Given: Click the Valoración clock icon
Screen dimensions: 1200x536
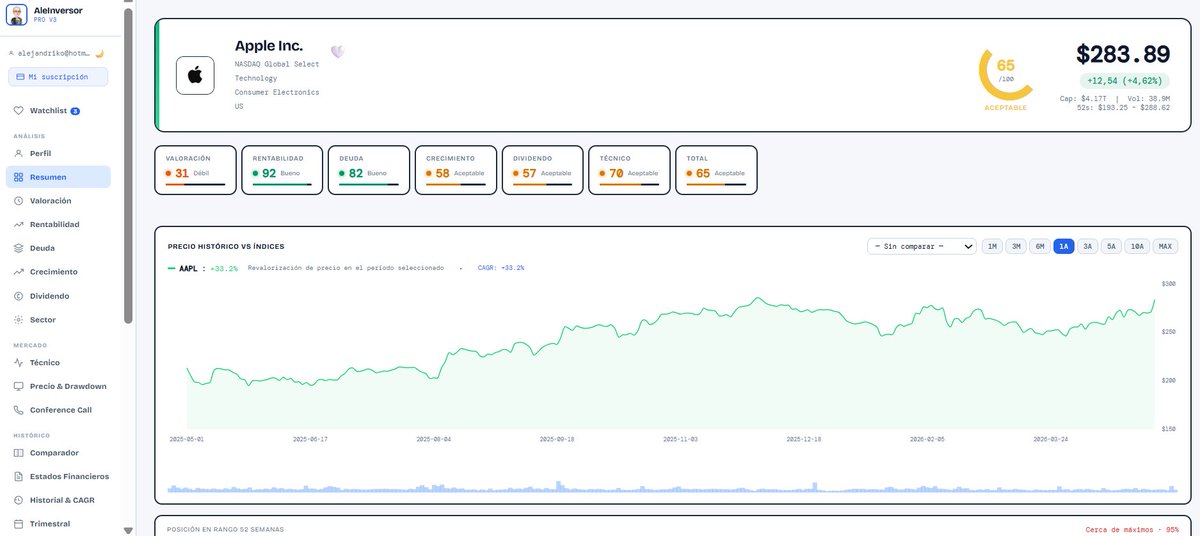Looking at the screenshot, I should click(19, 201).
